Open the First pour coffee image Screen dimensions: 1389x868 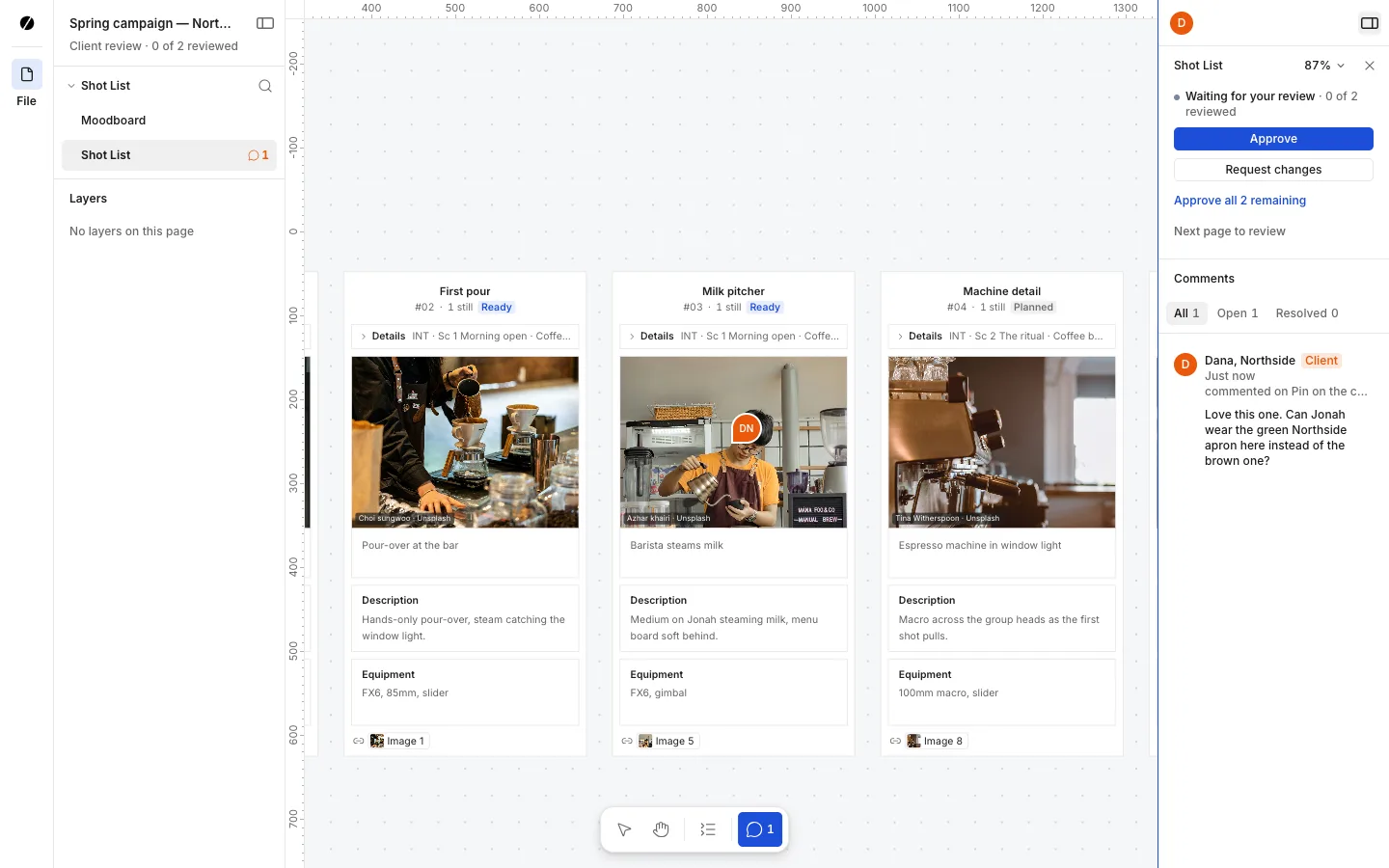tap(465, 442)
